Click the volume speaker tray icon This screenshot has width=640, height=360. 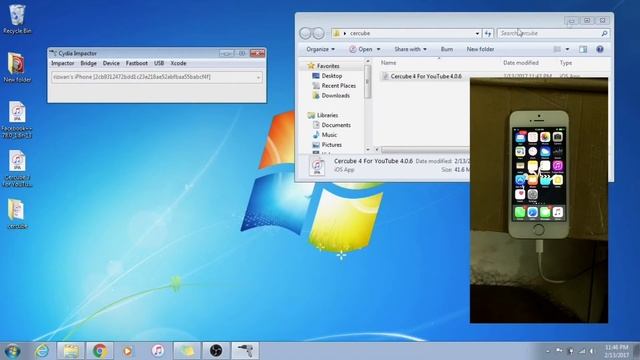[592, 351]
